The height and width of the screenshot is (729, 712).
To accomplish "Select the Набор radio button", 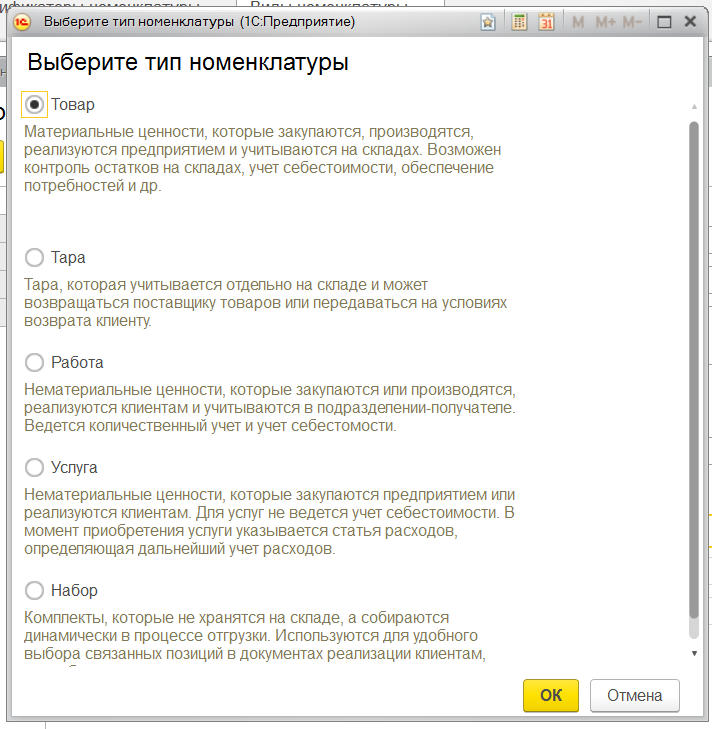I will pos(35,590).
